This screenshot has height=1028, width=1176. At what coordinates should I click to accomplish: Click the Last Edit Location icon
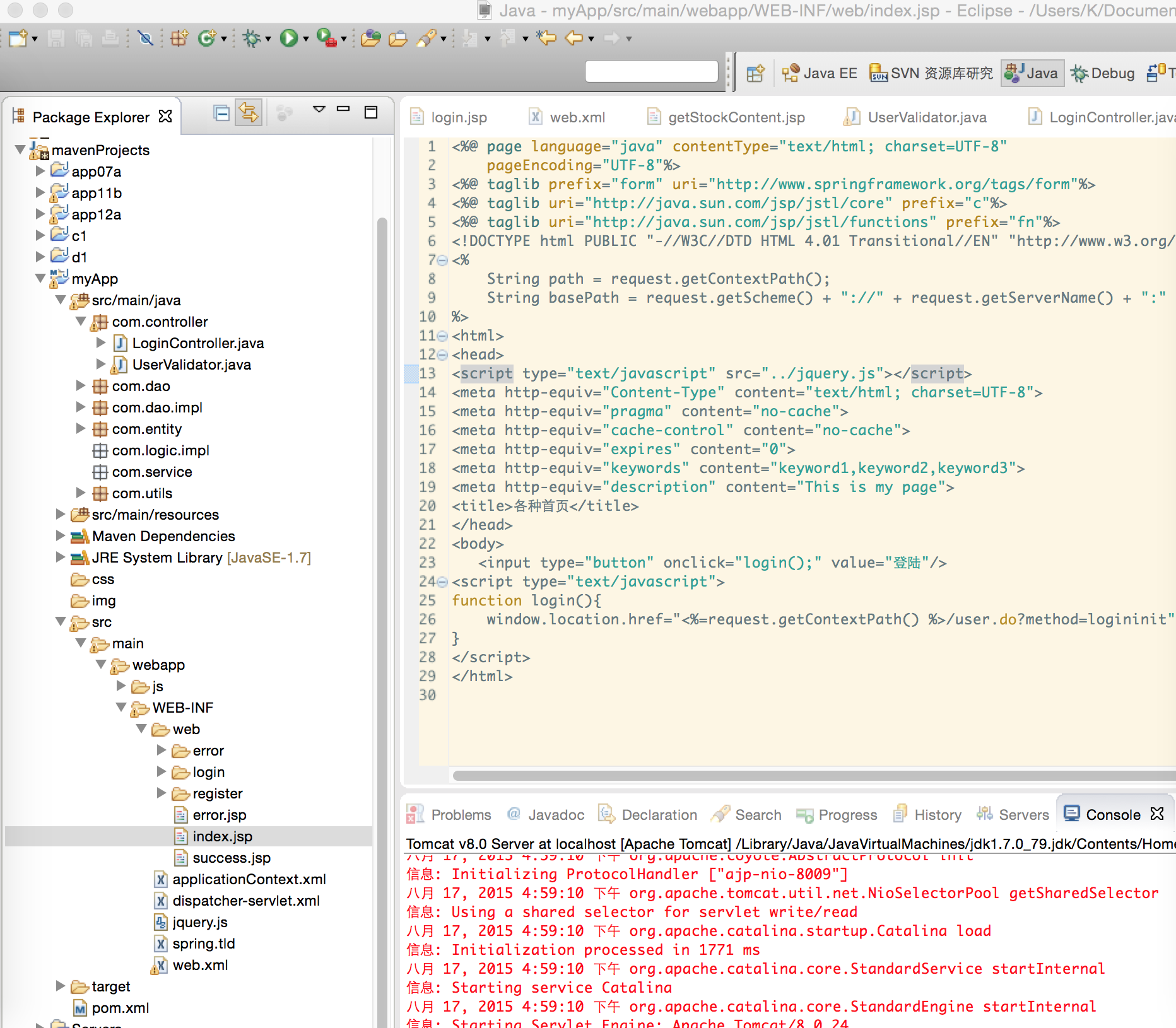[x=546, y=38]
